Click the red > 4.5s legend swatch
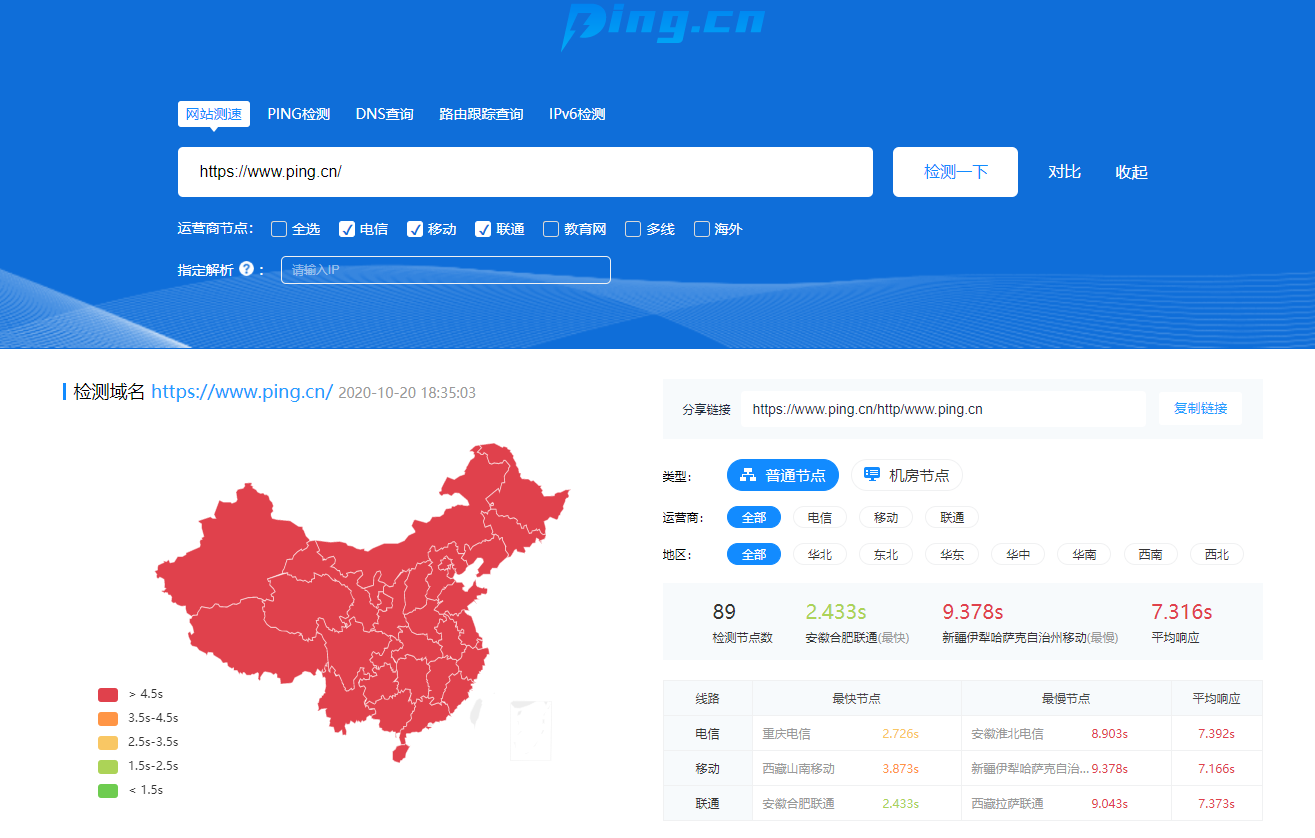Image resolution: width=1315 pixels, height=838 pixels. [108, 694]
